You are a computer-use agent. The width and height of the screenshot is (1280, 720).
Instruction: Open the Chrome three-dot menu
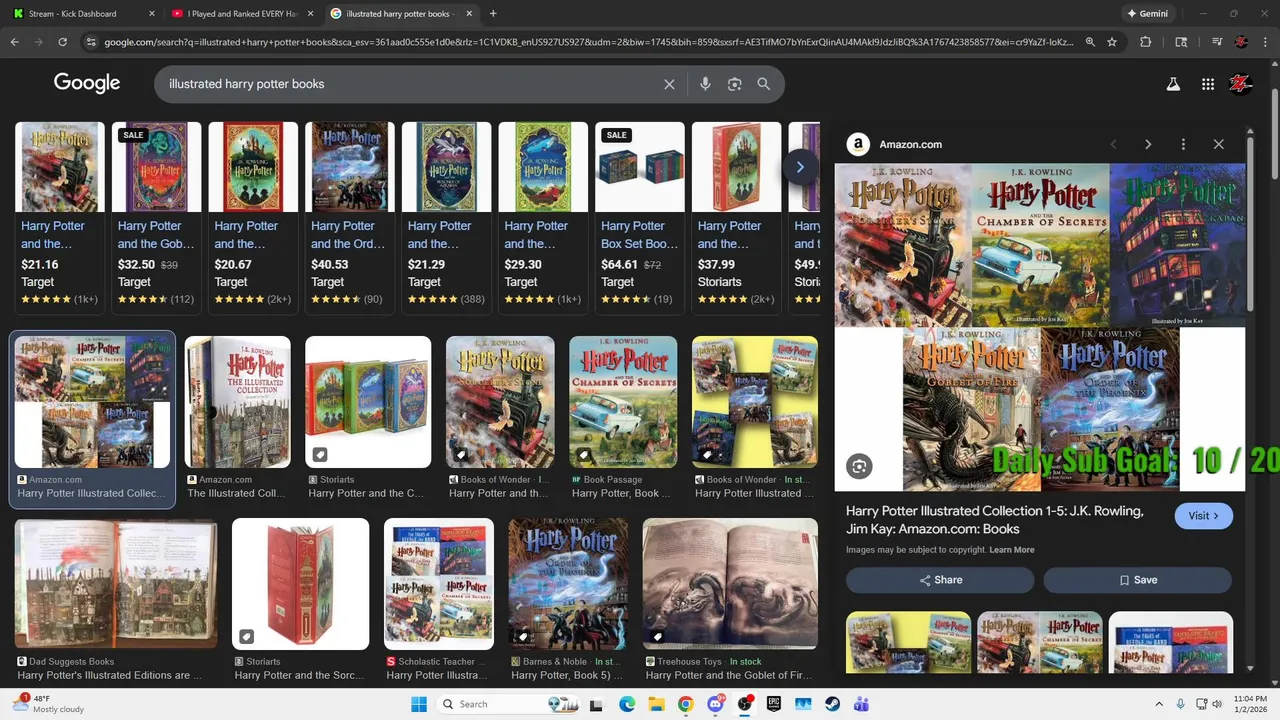(x=1266, y=42)
